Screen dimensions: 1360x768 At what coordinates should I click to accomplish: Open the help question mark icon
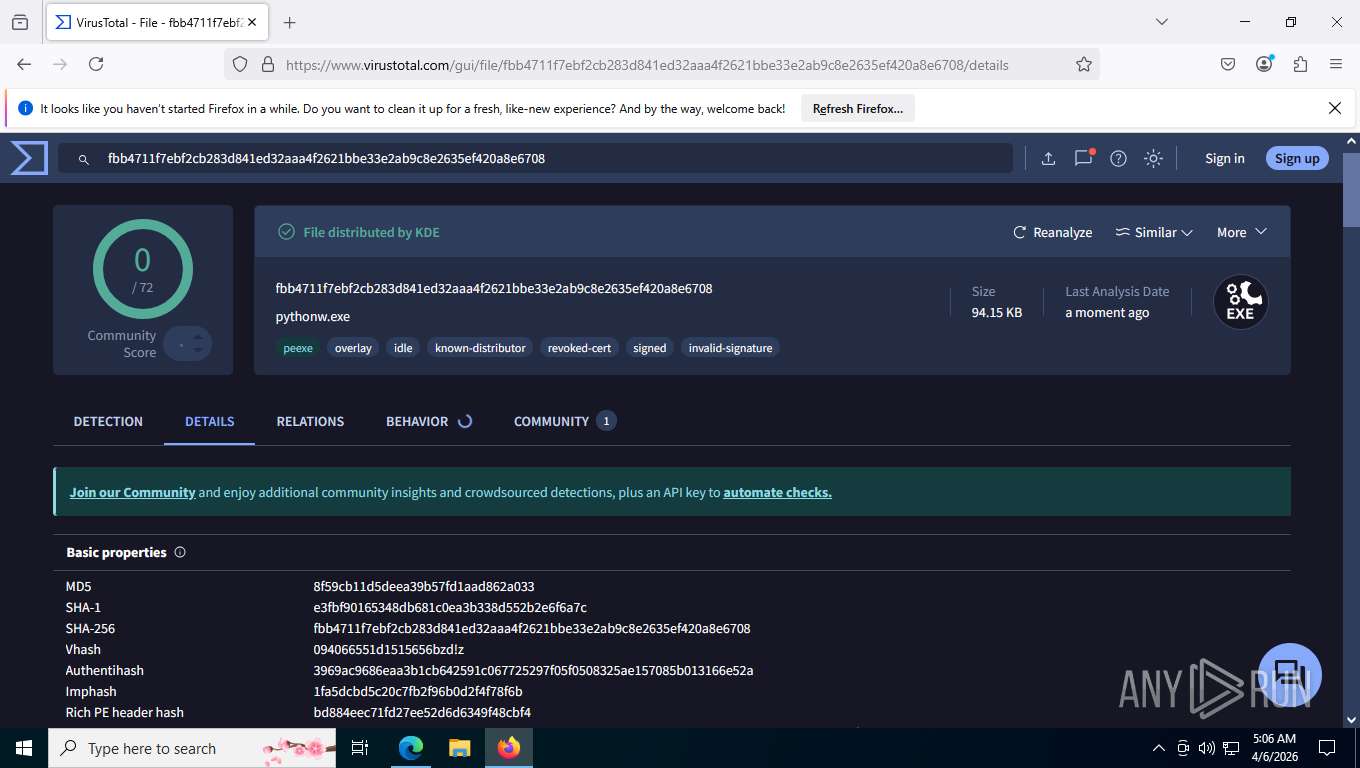point(1119,158)
